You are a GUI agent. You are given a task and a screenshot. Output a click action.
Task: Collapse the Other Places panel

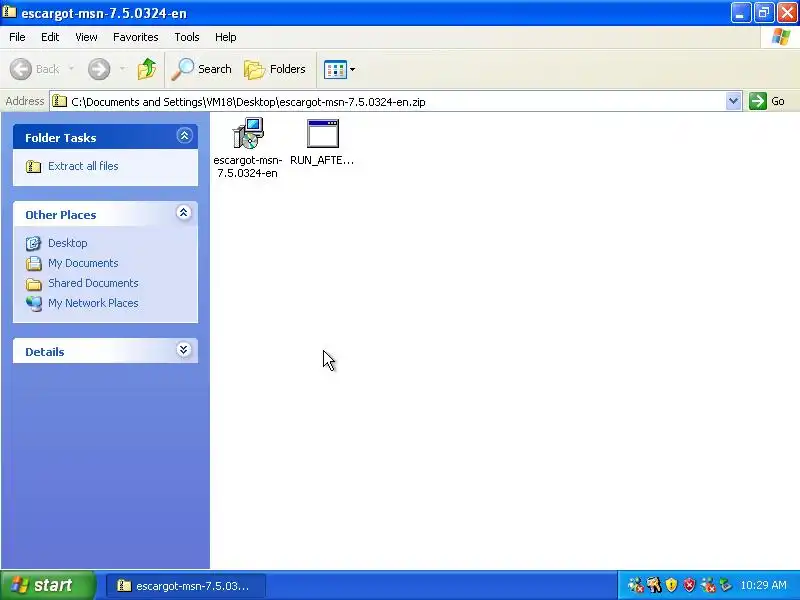(x=184, y=213)
